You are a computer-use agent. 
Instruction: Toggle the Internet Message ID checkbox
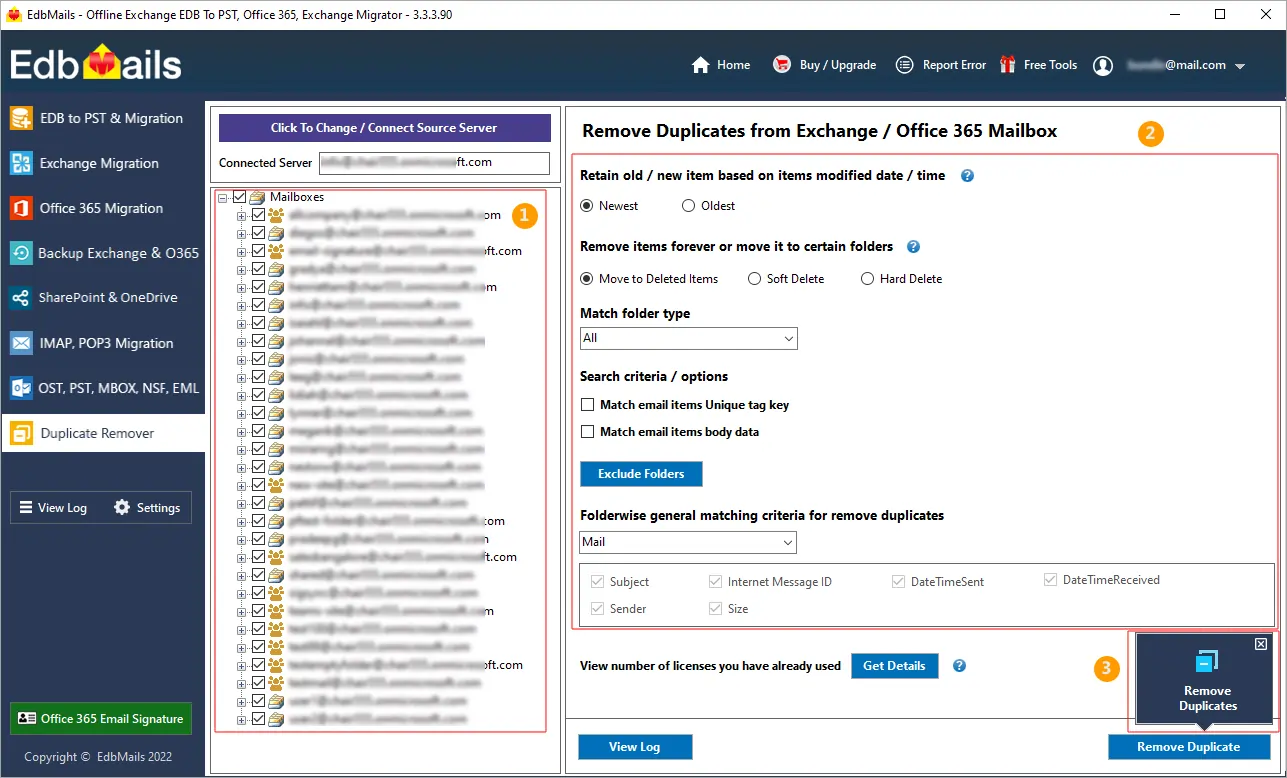(715, 582)
